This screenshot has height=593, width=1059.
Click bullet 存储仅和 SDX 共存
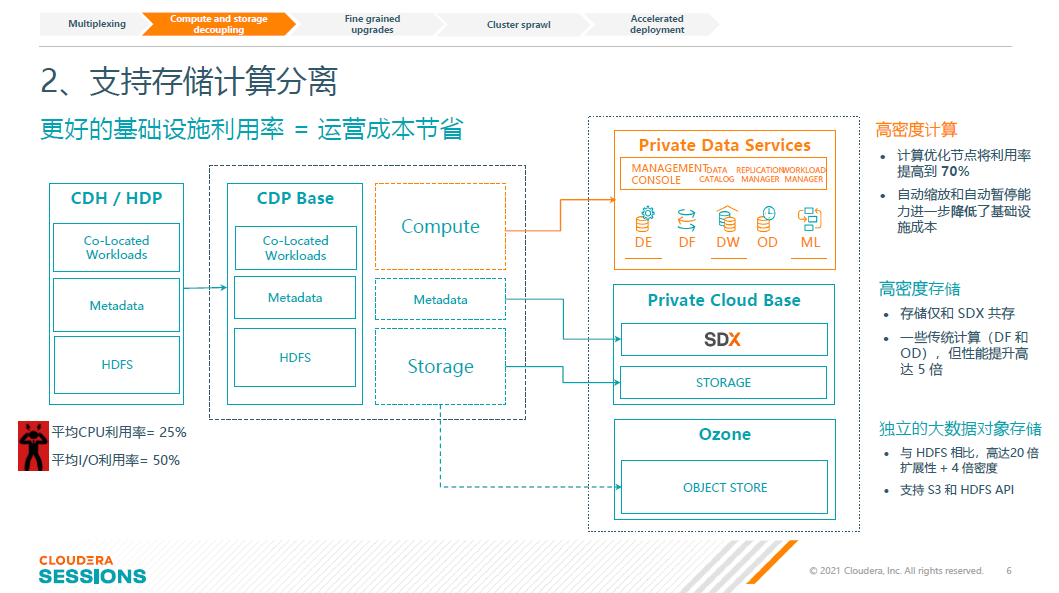(957, 313)
